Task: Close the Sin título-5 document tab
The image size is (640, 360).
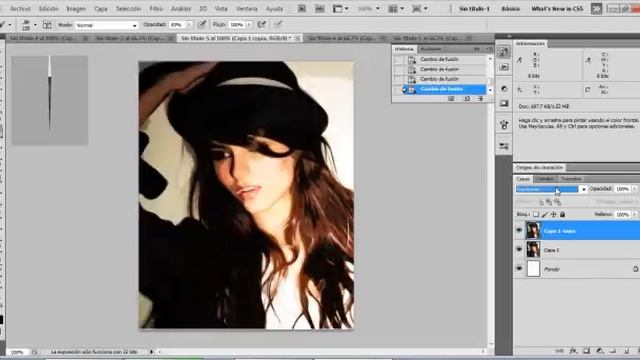Action: [297, 38]
